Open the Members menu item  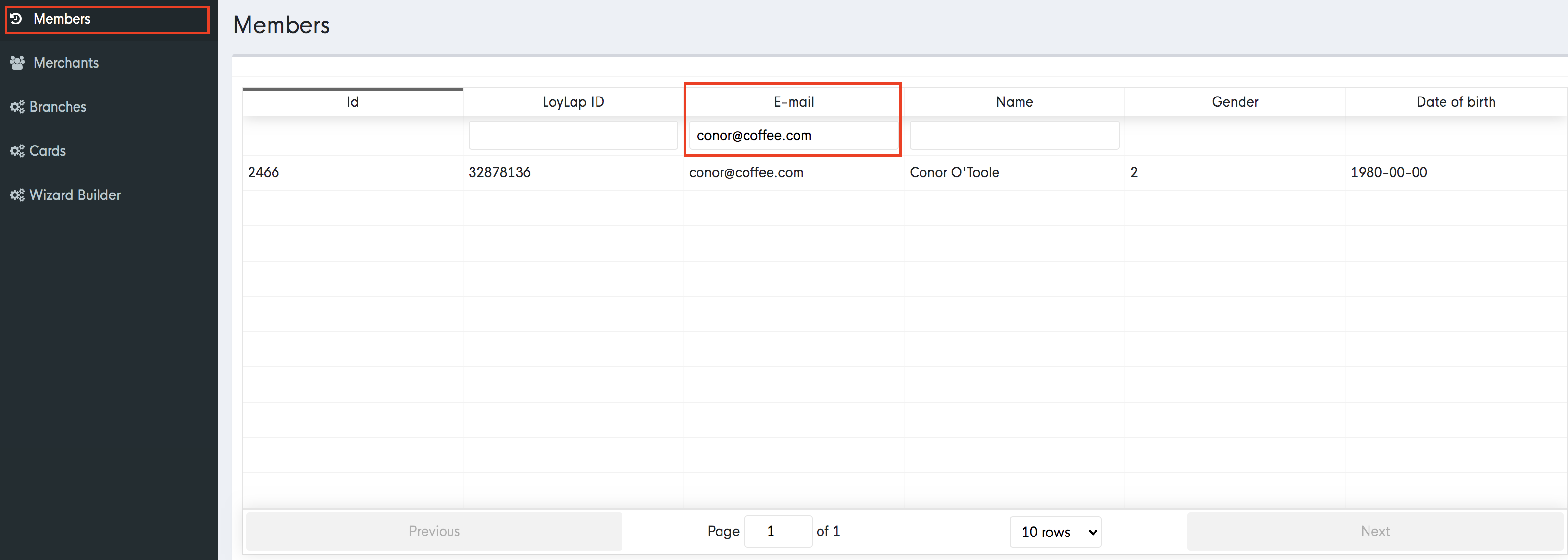pyautogui.click(x=108, y=20)
